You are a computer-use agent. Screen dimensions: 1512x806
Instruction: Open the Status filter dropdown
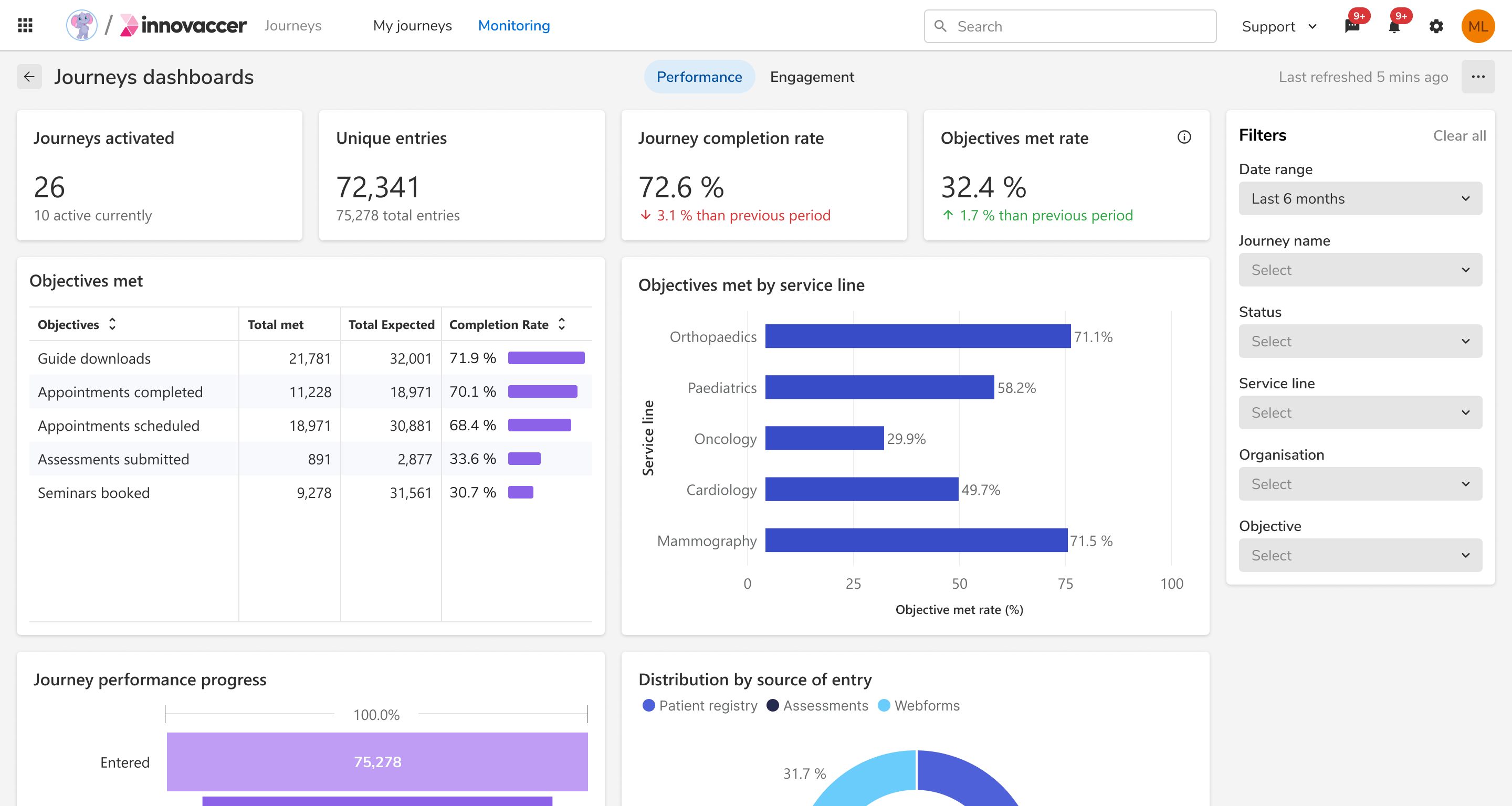point(1360,342)
